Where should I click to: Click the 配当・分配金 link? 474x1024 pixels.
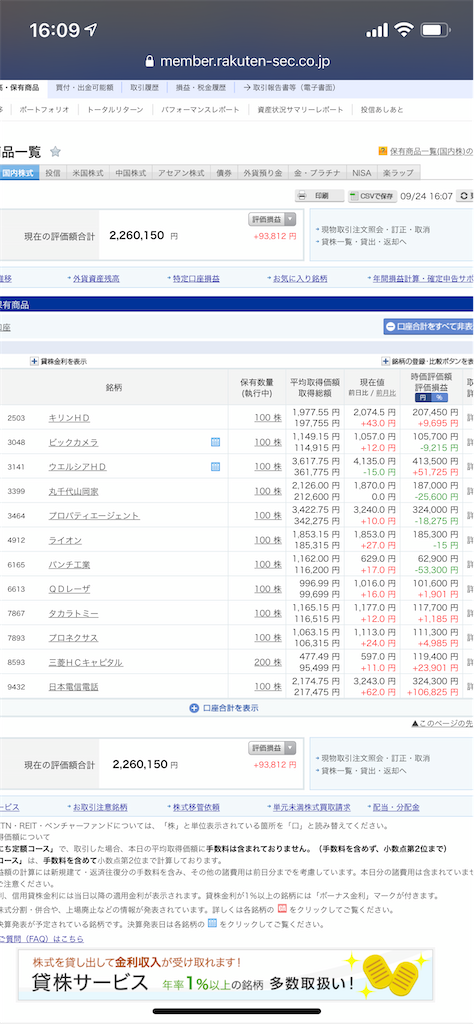tap(396, 807)
